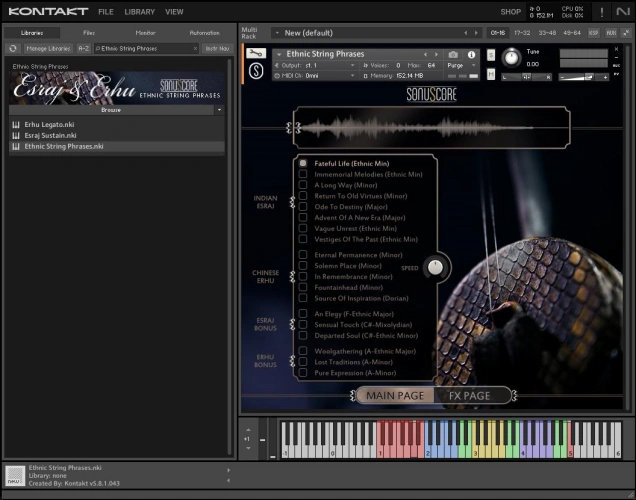Open snapshot view with camera icon
This screenshot has height=500, width=636.
tap(453, 54)
